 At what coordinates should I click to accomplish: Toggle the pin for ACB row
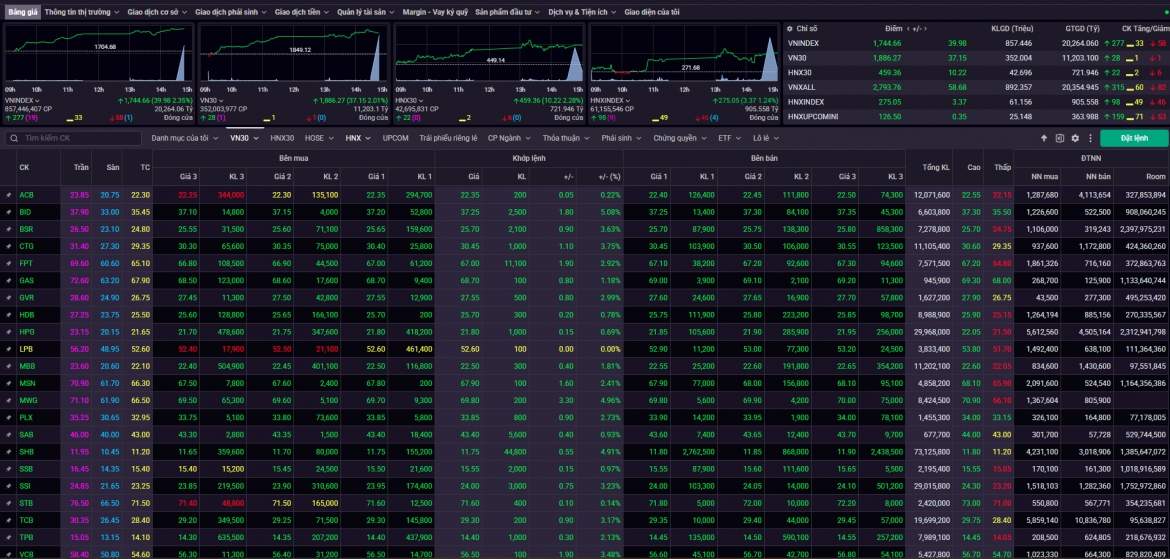tap(9, 195)
